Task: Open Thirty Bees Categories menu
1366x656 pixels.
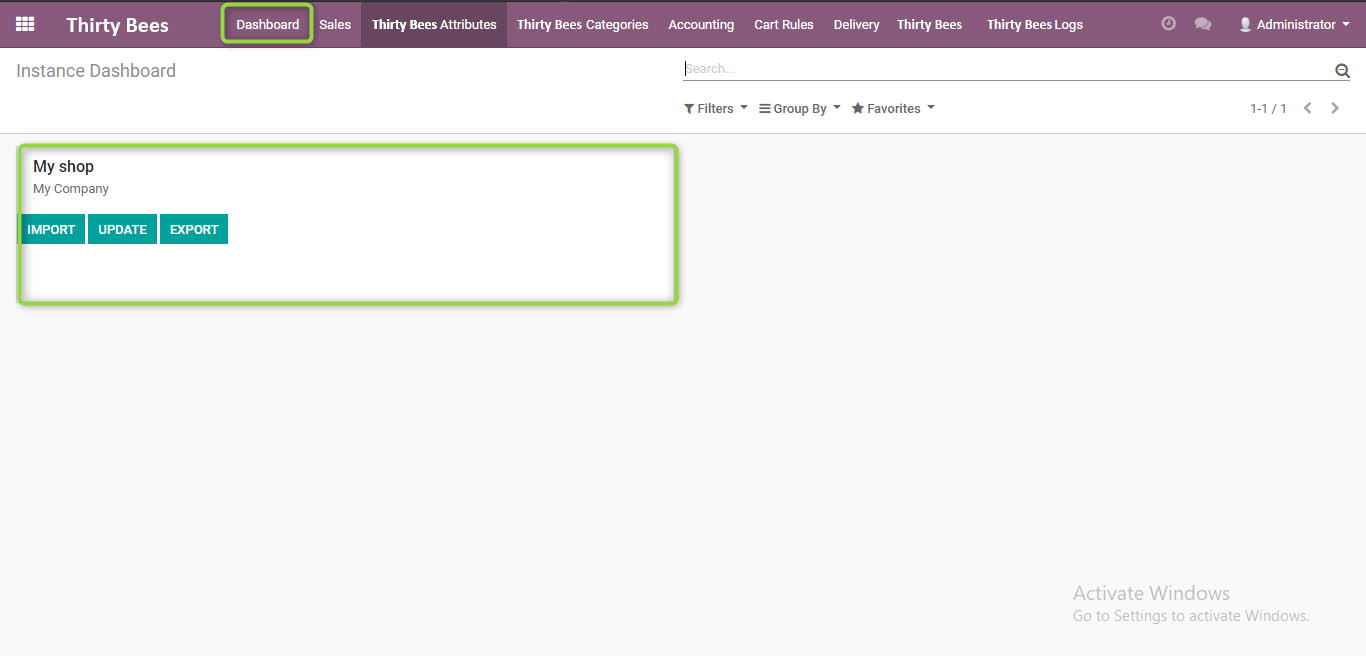Action: click(582, 24)
